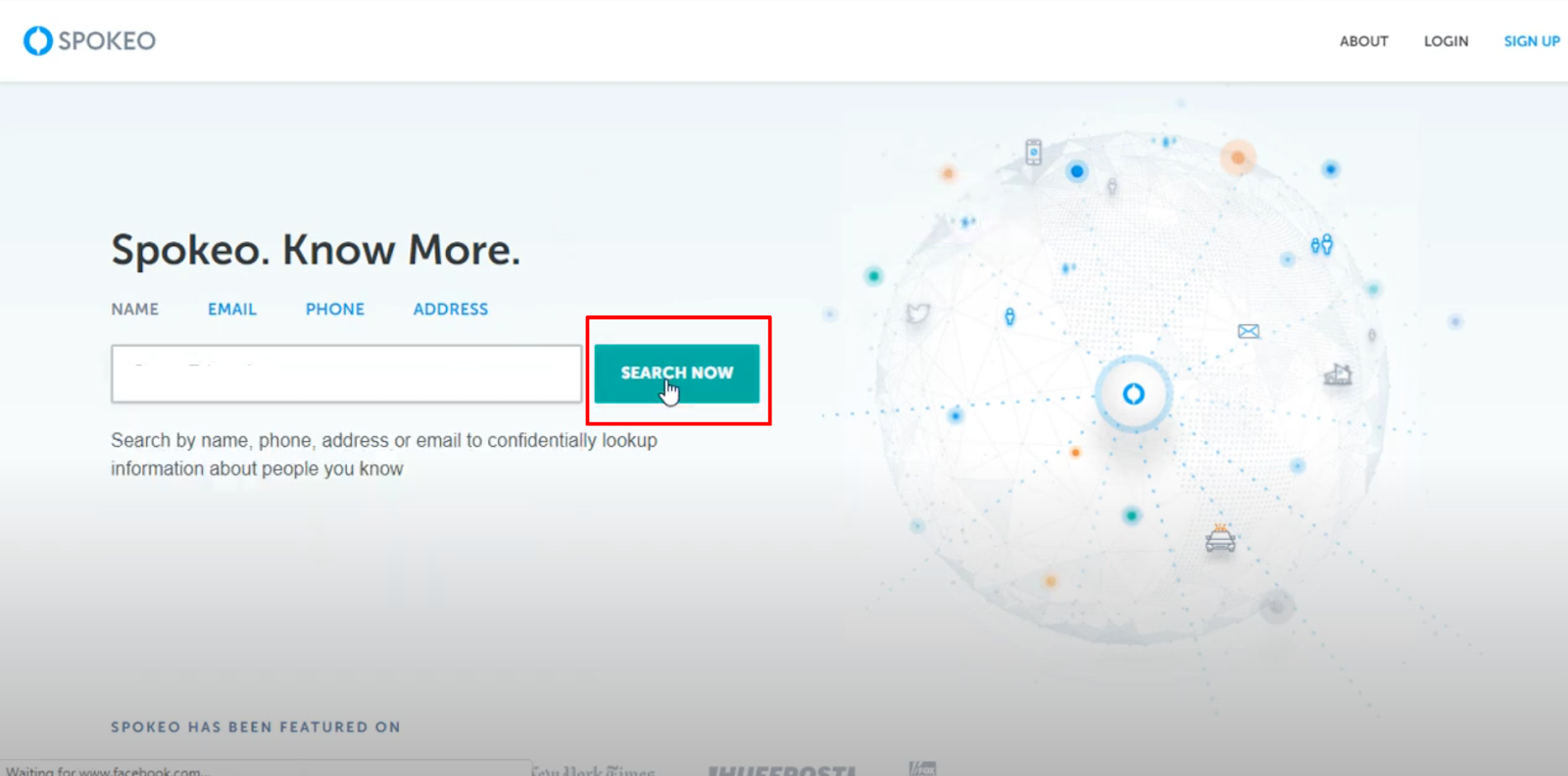
Task: Switch to the EMAIL search tab
Action: (231, 309)
